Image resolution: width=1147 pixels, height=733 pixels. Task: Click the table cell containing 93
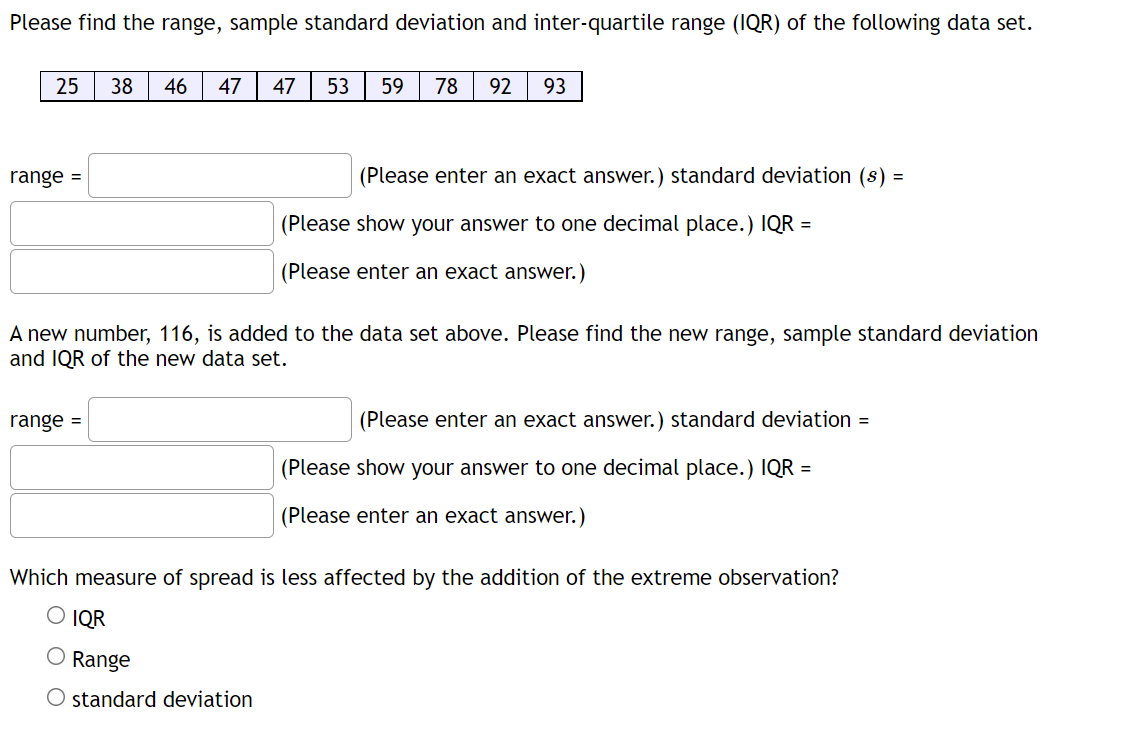[553, 86]
